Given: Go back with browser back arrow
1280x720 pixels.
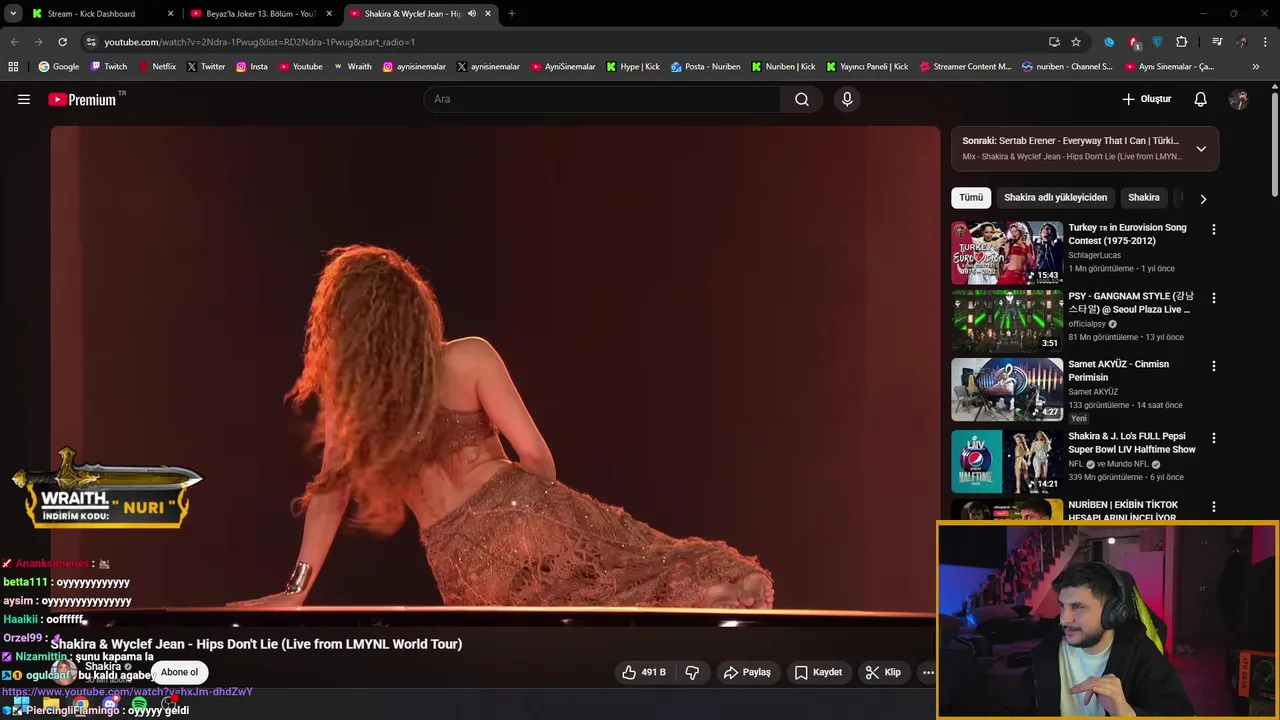Looking at the screenshot, I should 15,42.
